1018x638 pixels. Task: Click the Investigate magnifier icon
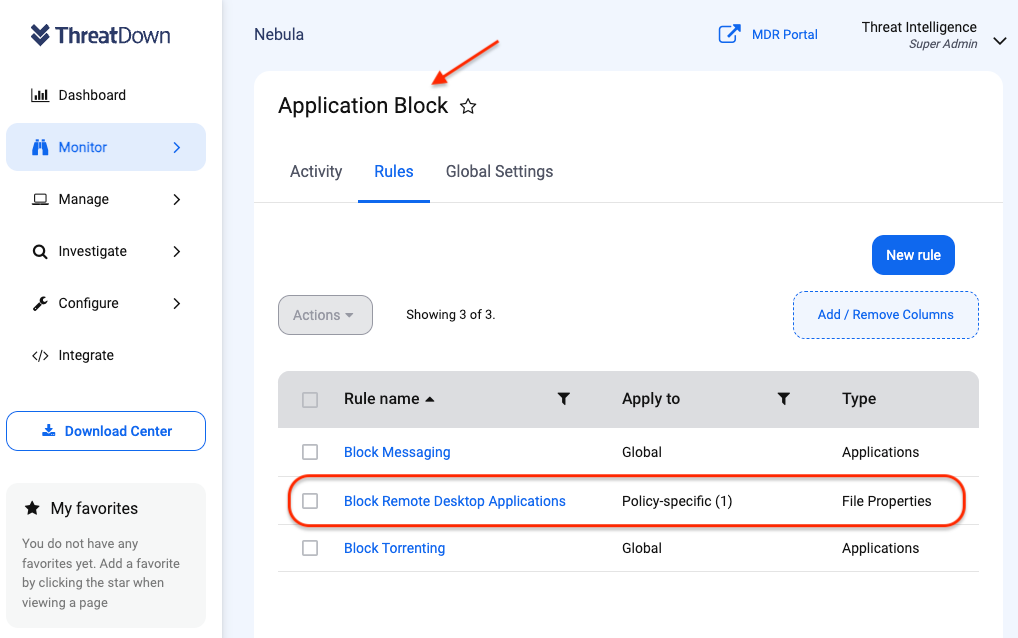[x=40, y=252]
